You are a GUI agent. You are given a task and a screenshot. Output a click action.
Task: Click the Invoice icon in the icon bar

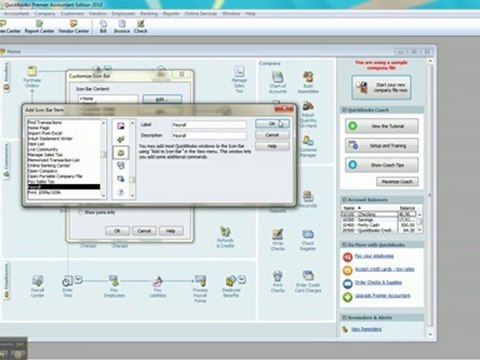(x=122, y=27)
